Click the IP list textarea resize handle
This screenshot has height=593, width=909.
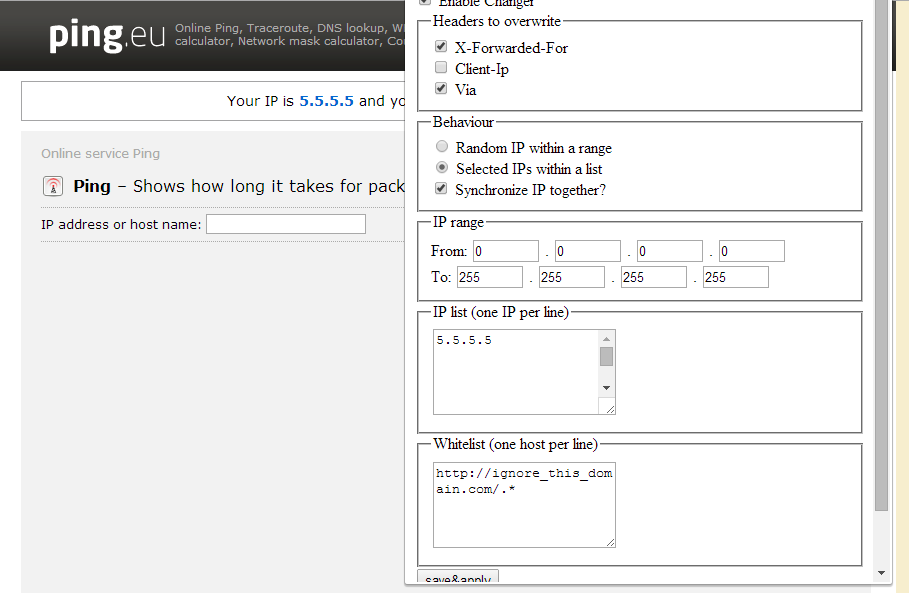click(x=610, y=409)
